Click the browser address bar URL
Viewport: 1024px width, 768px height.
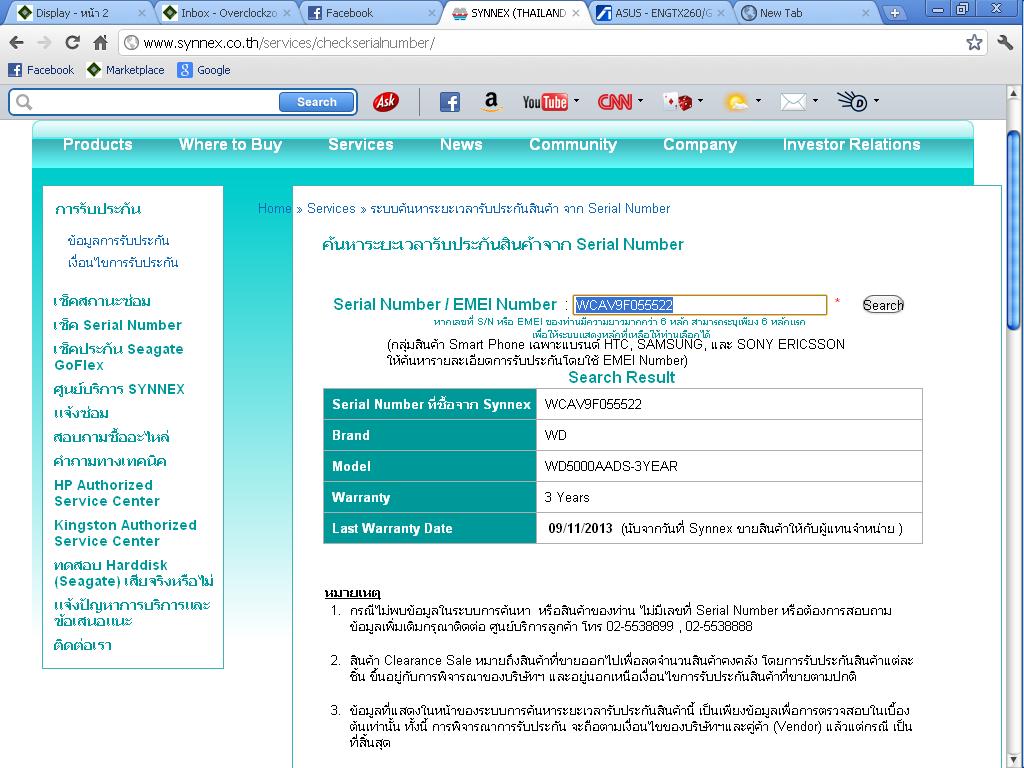pyautogui.click(x=289, y=43)
